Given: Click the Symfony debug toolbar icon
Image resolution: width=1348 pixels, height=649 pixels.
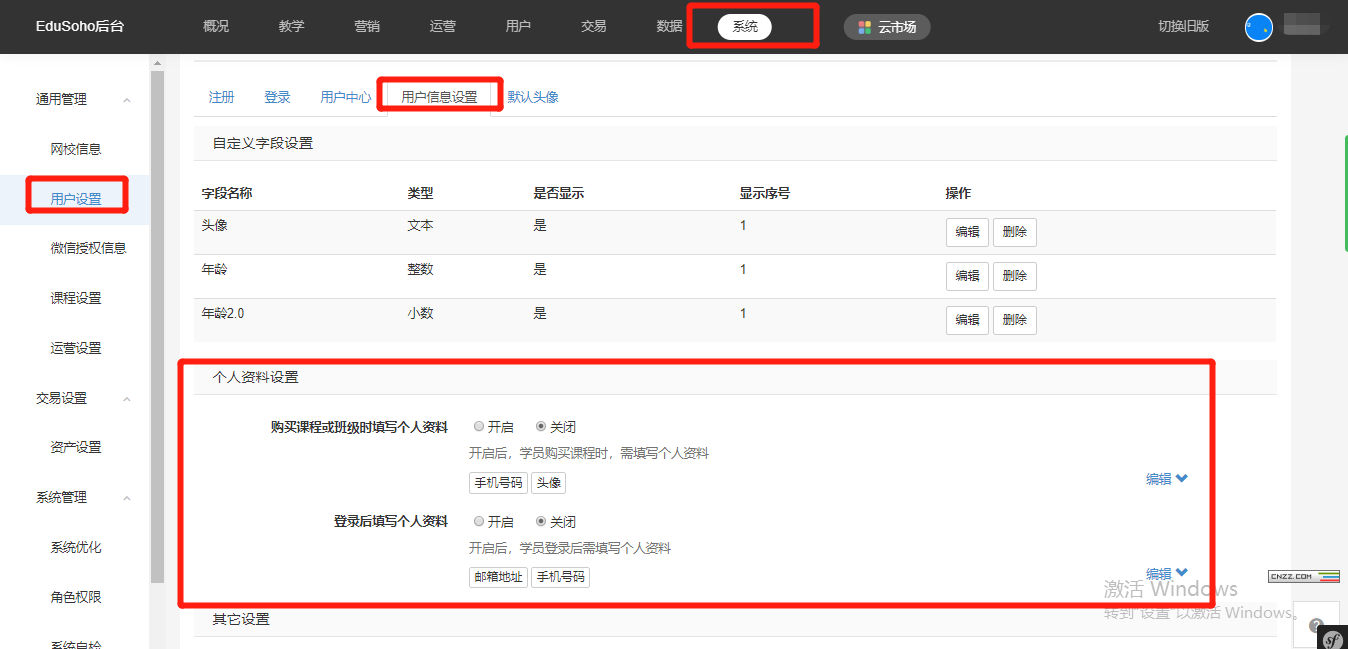Looking at the screenshot, I should [1332, 639].
